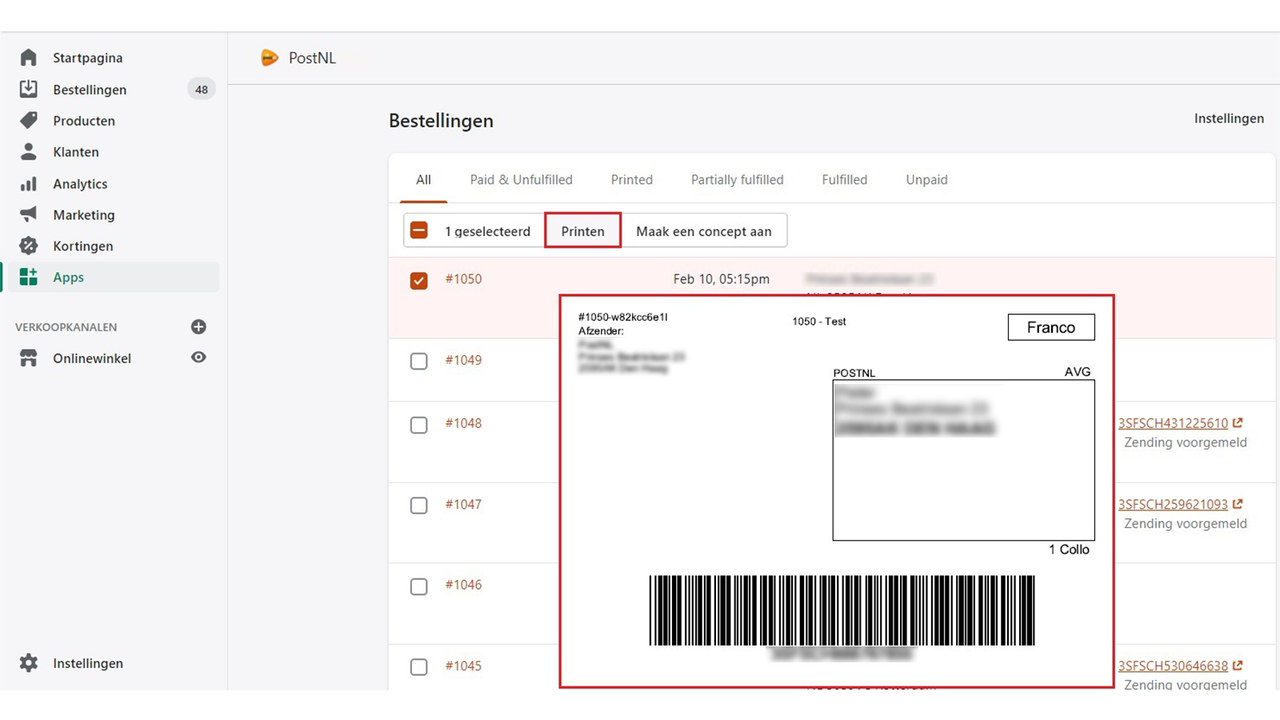The height and width of the screenshot is (720, 1280).
Task: Open Apps in the sidebar
Action: tap(68, 277)
